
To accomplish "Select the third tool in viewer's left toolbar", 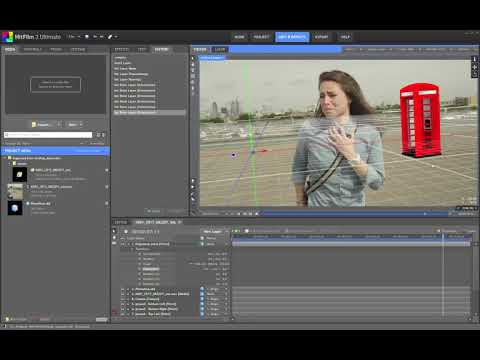I will click(193, 70).
